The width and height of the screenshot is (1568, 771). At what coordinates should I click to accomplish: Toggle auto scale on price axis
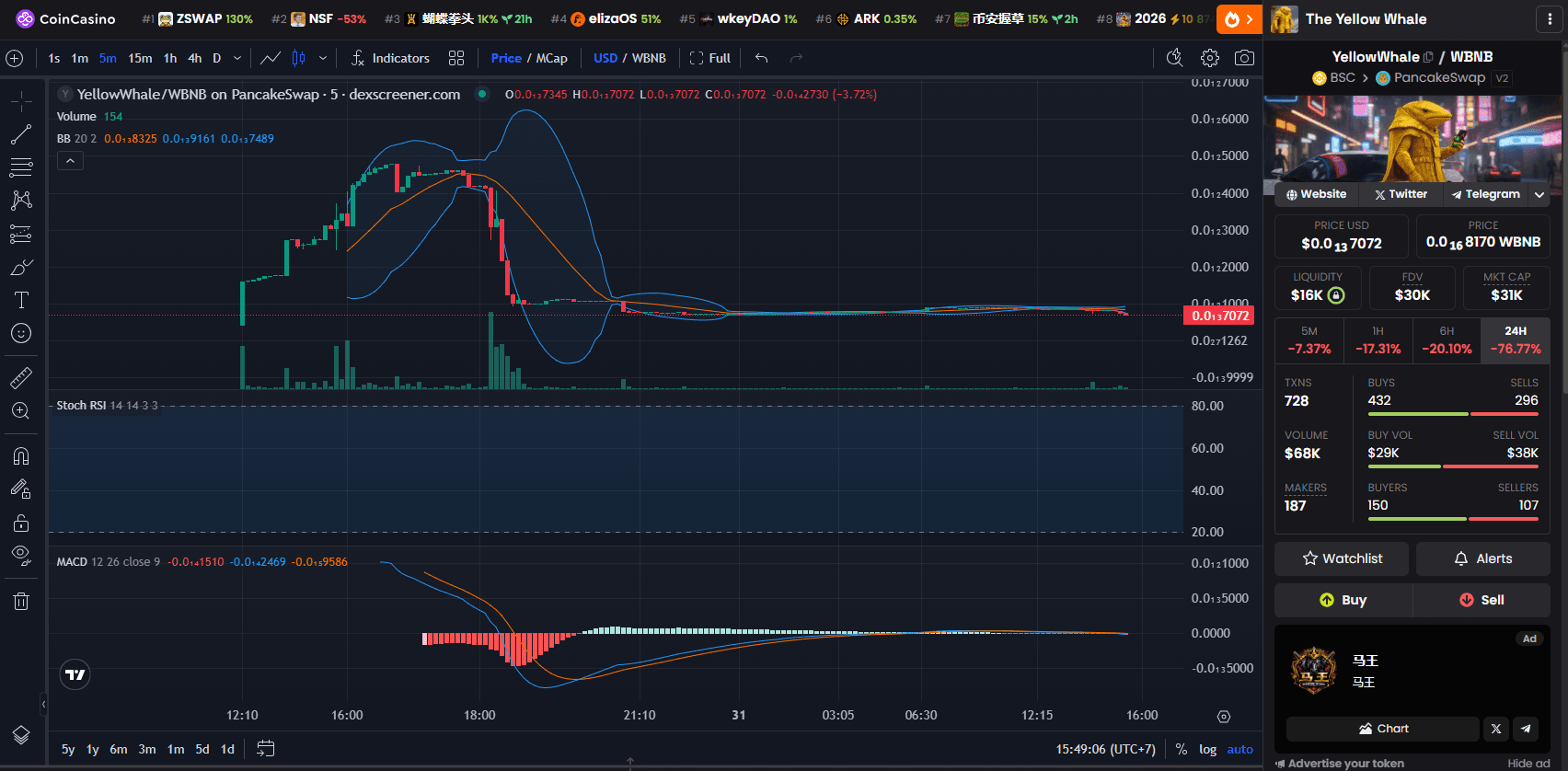pos(1239,749)
